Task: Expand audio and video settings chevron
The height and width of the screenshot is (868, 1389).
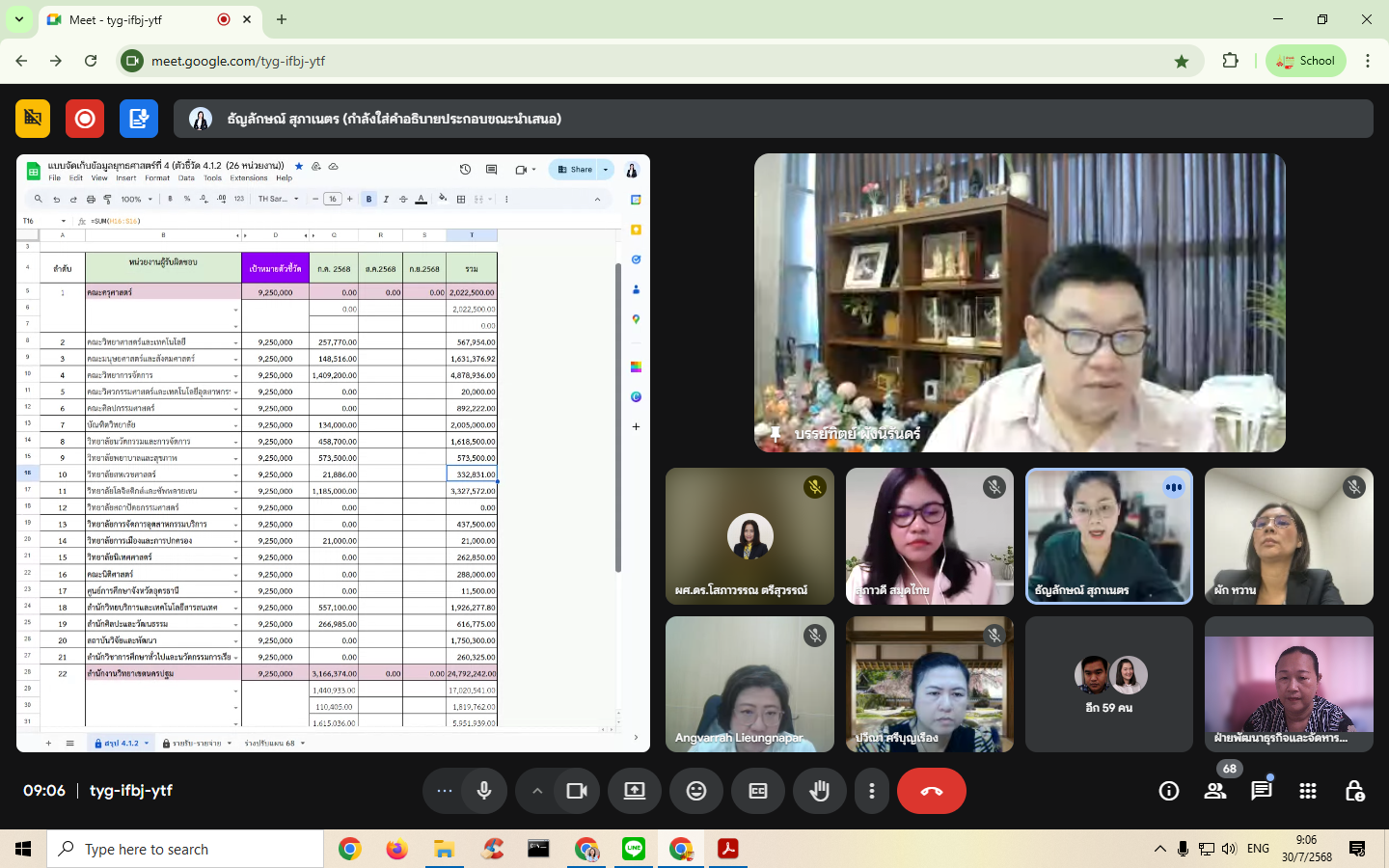Action: click(537, 791)
